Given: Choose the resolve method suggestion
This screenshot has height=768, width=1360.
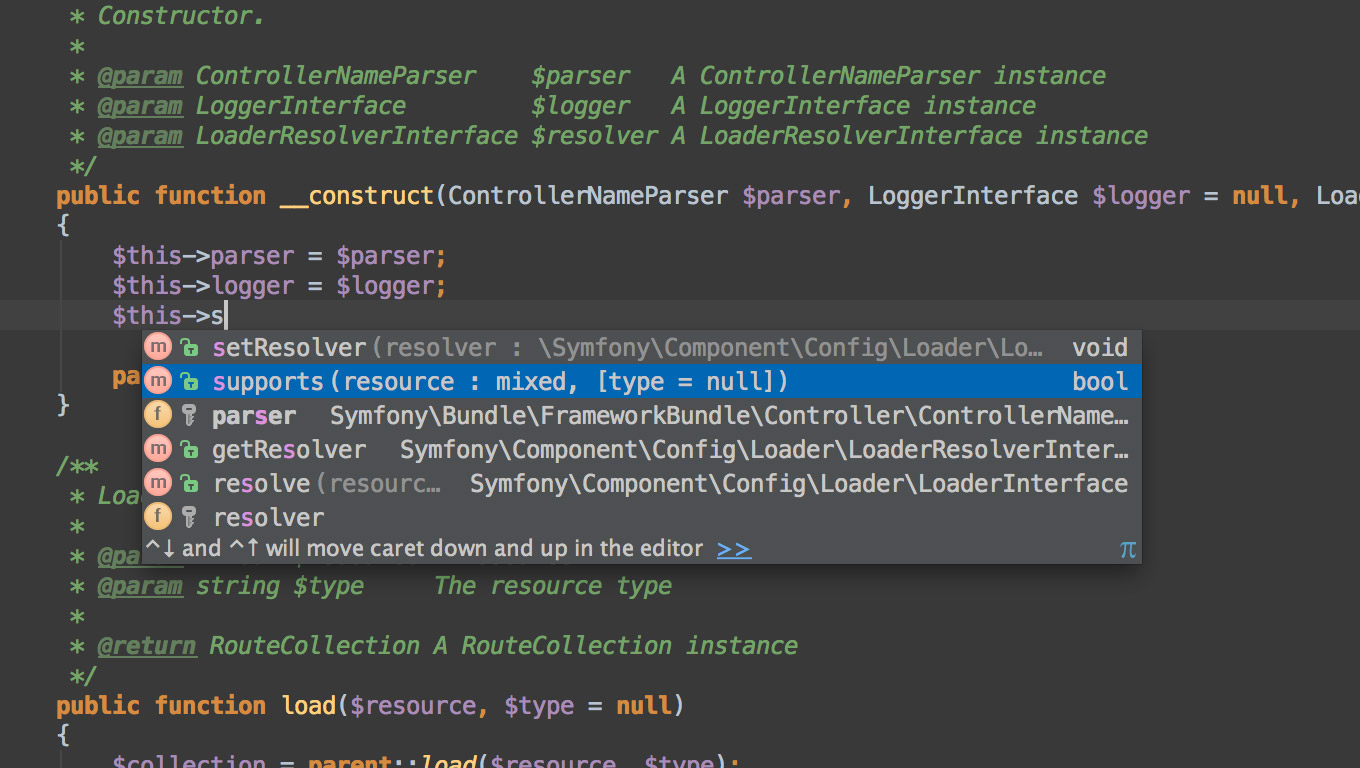Looking at the screenshot, I should click(x=641, y=483).
